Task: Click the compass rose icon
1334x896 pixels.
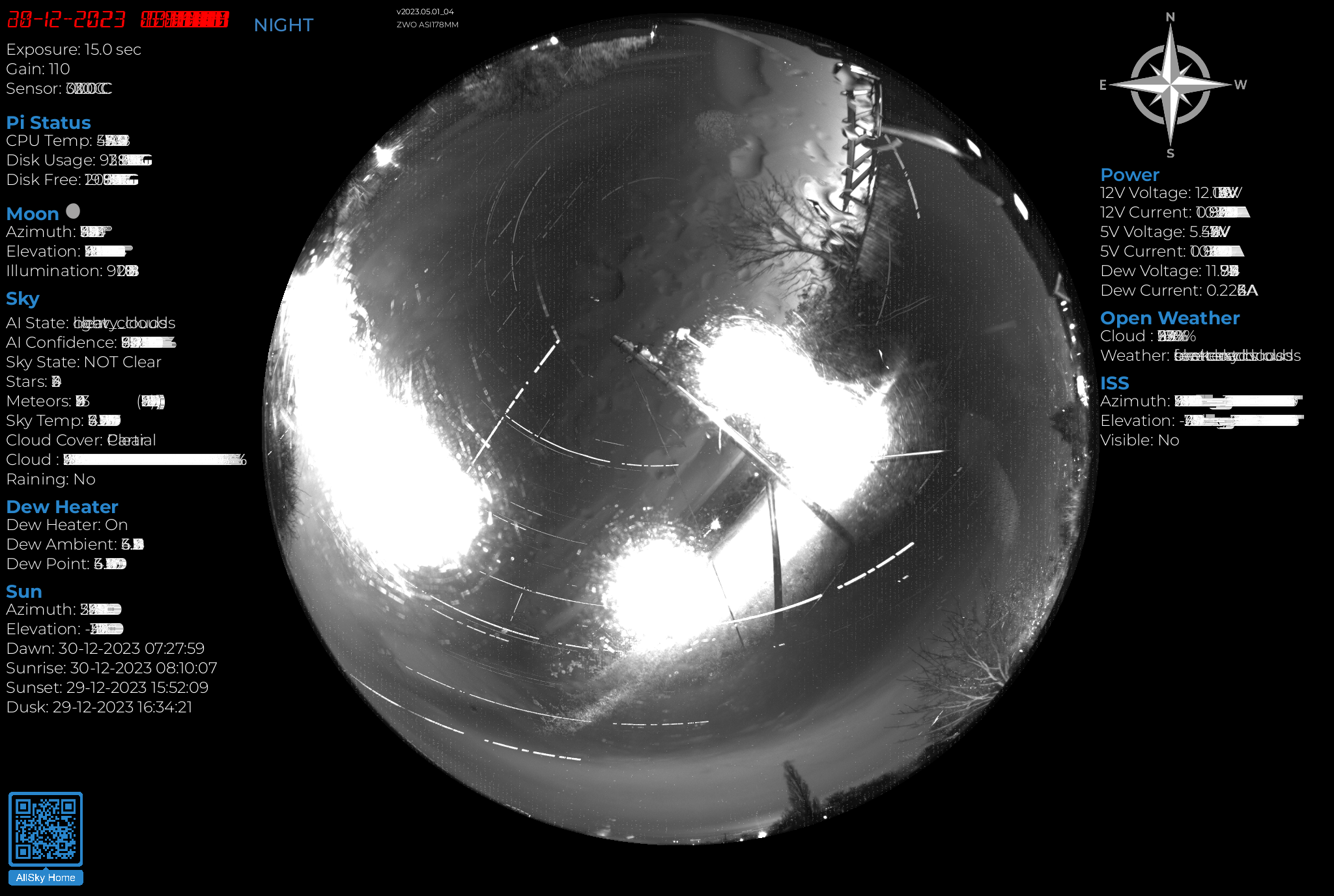Action: pos(1171,85)
